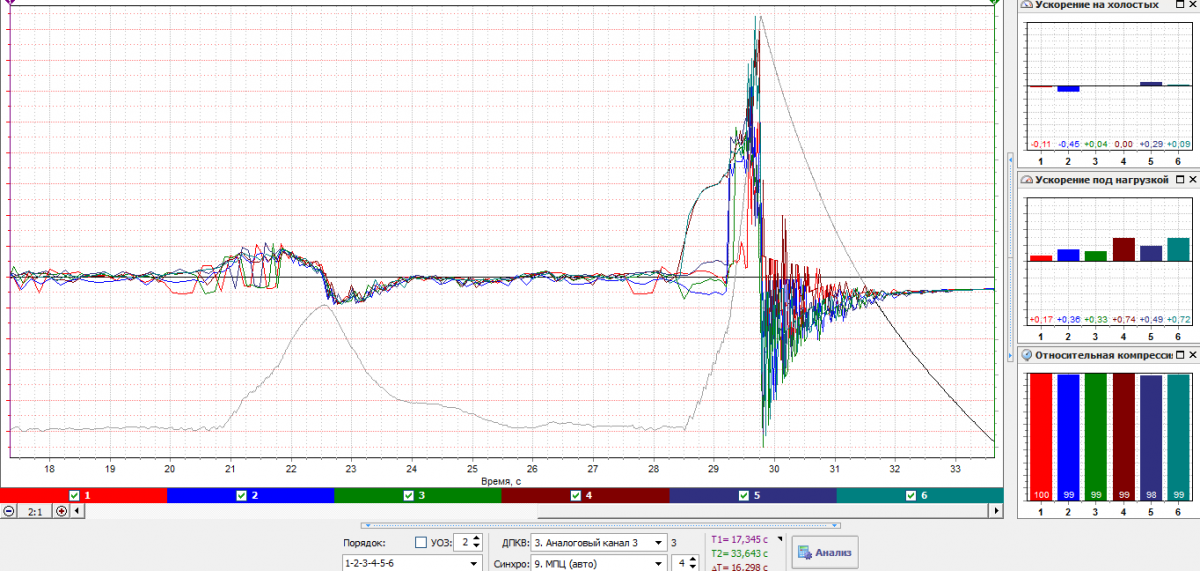Maximize the Ускорение под нагрузкой panel
The image size is (1200, 571).
coord(1179,180)
